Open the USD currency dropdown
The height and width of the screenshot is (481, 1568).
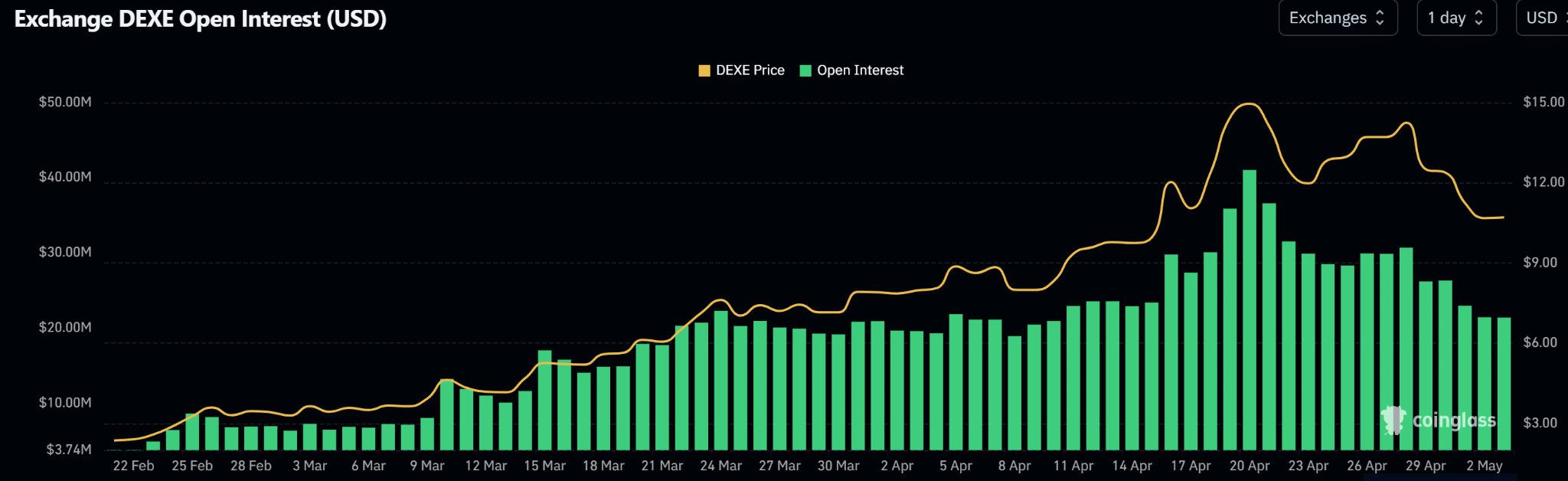click(1543, 18)
